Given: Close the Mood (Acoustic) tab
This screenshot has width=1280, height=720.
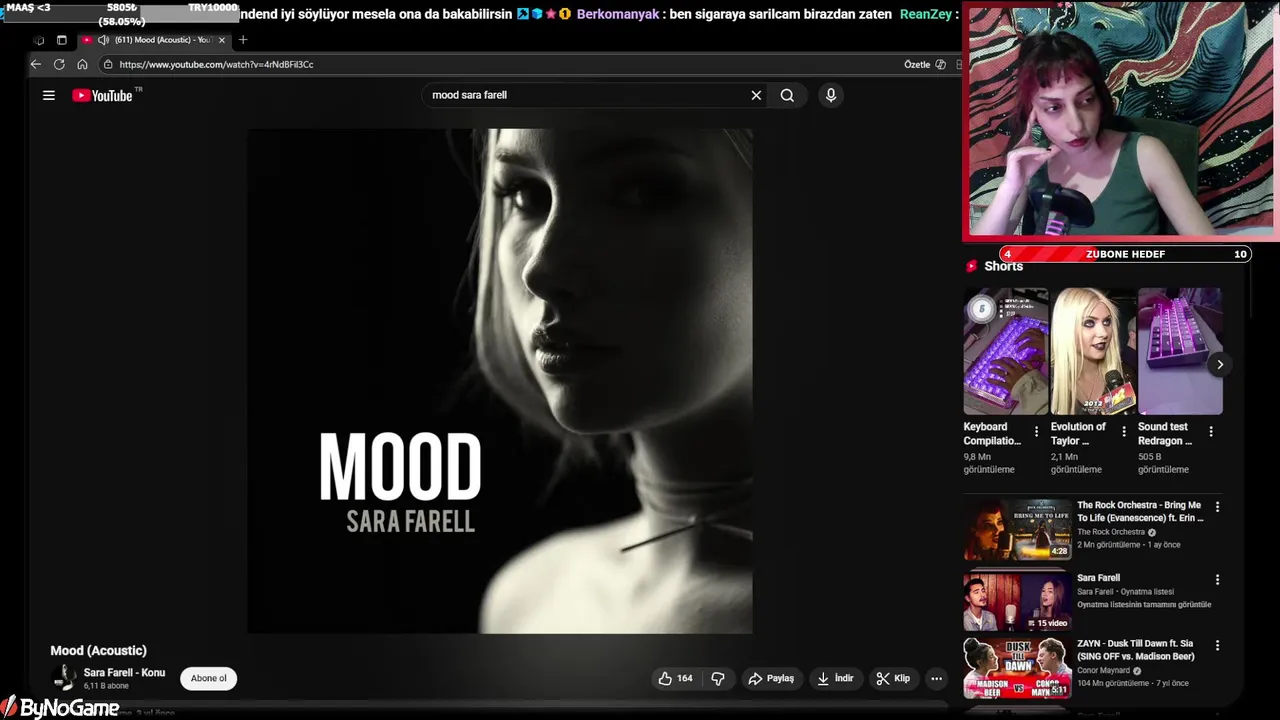Looking at the screenshot, I should click(220, 40).
